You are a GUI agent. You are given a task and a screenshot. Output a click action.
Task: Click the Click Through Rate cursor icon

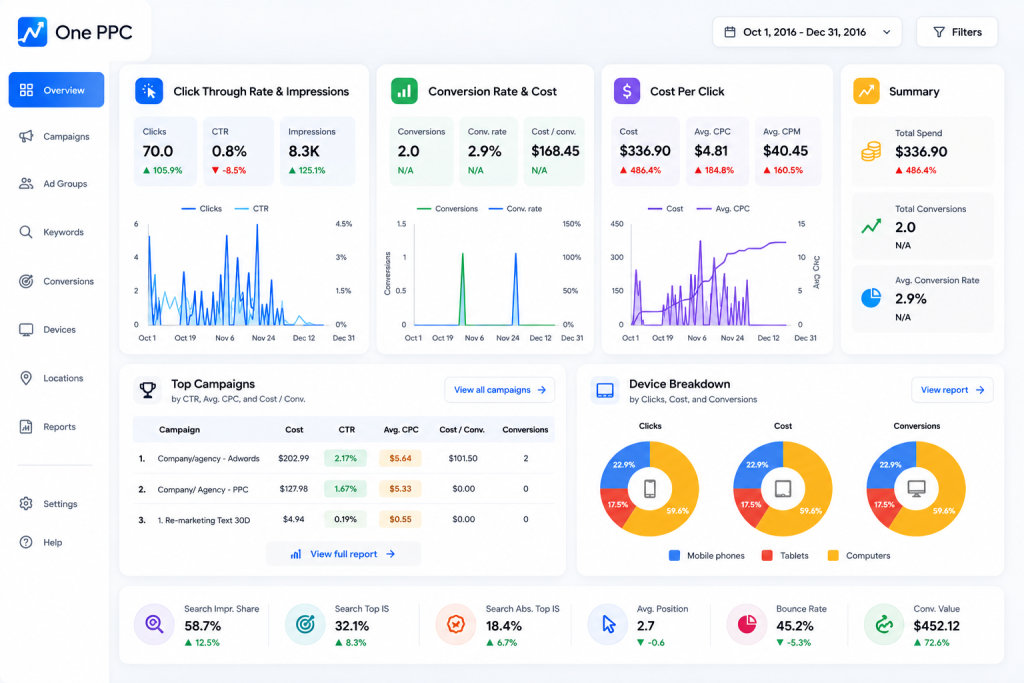coord(149,91)
